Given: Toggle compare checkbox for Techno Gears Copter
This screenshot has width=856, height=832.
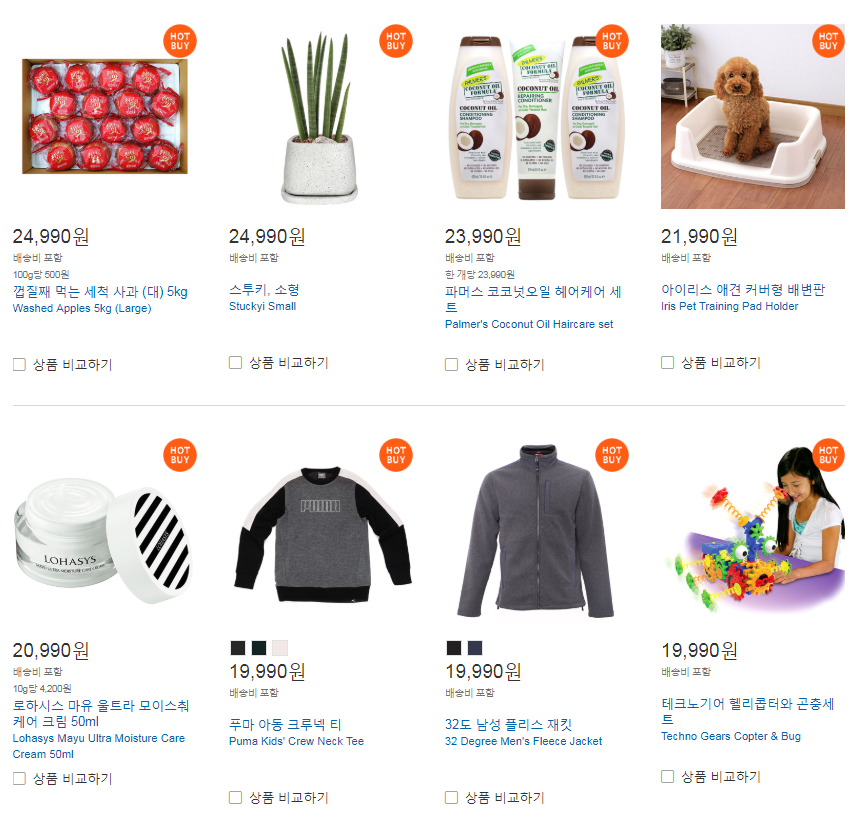Looking at the screenshot, I should point(667,776).
